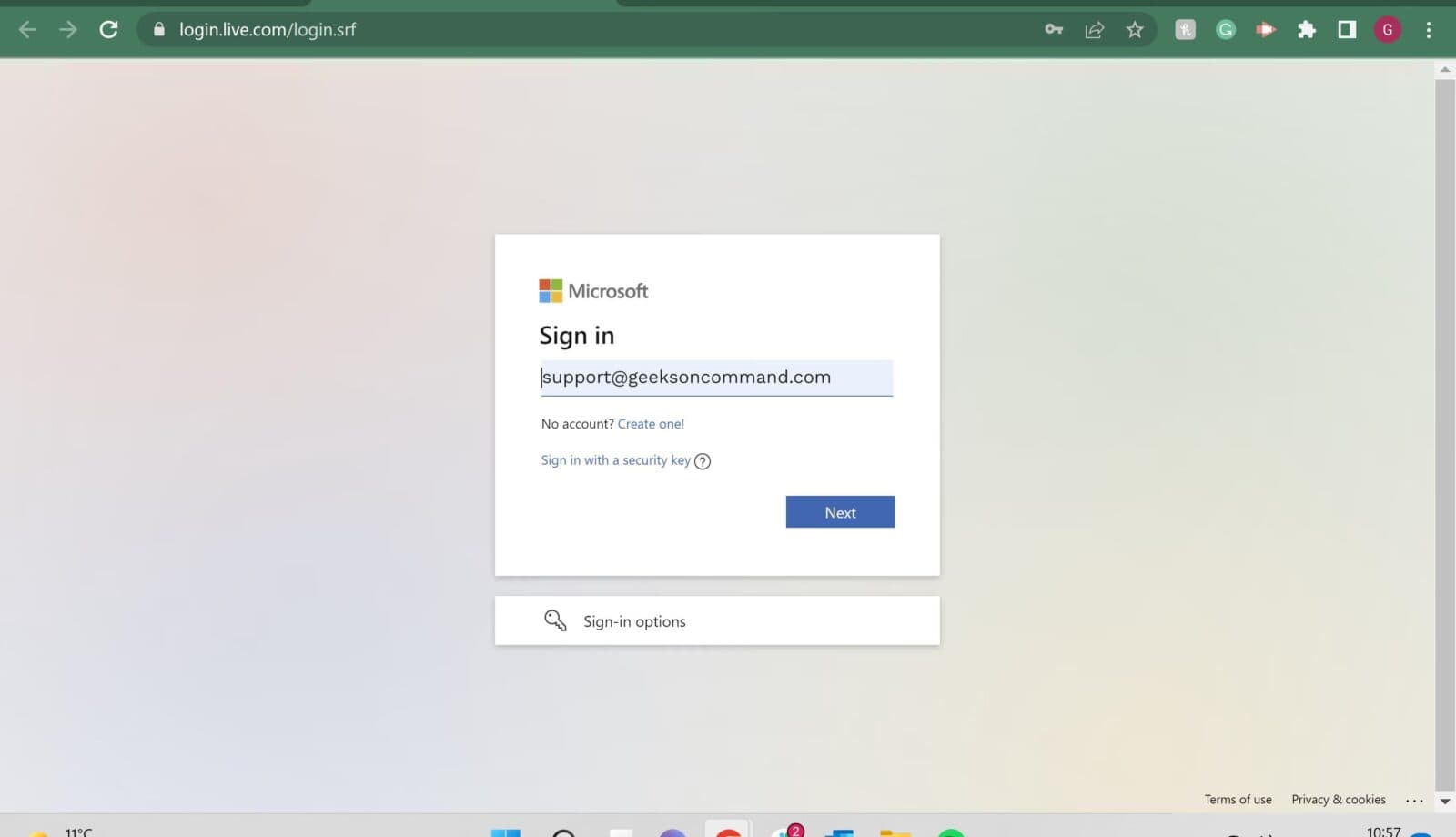Click the page scrollbar up arrow
This screenshot has width=1456, height=837.
tap(1444, 69)
